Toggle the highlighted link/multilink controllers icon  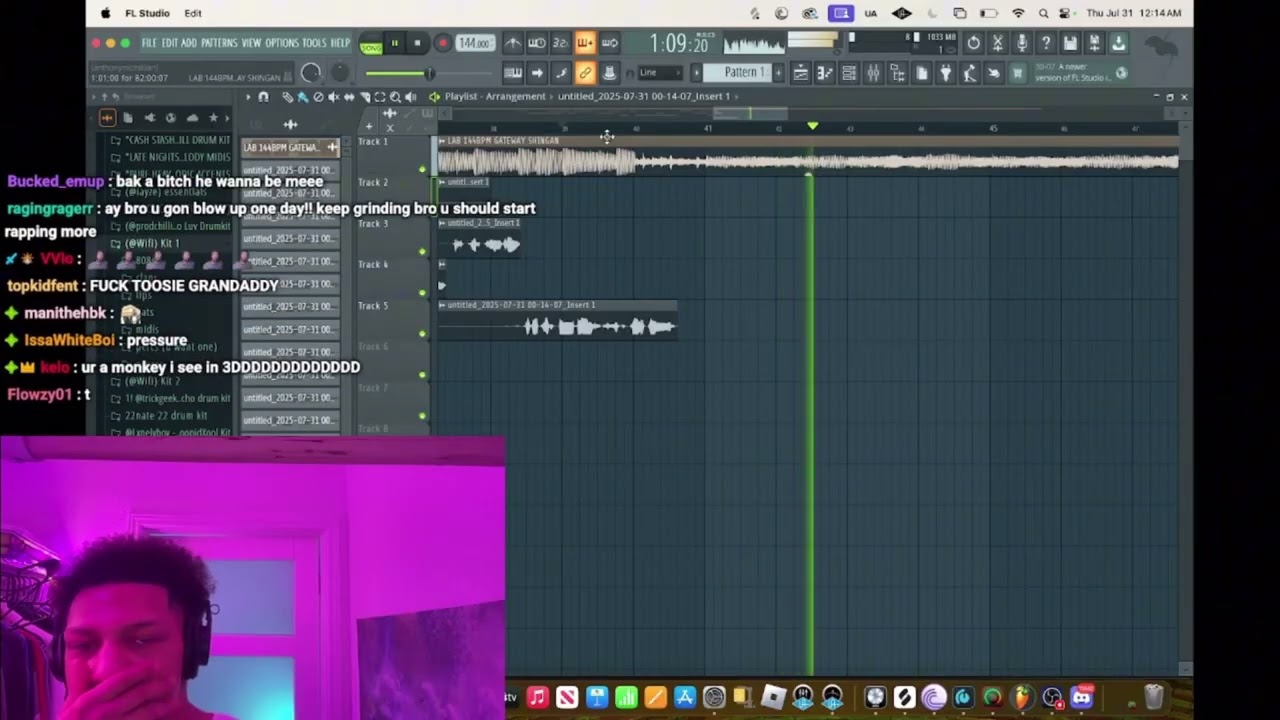(585, 72)
